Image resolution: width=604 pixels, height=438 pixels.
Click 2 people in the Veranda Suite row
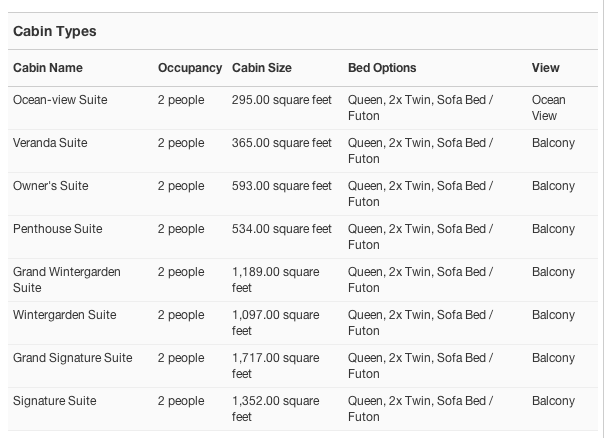coord(181,143)
